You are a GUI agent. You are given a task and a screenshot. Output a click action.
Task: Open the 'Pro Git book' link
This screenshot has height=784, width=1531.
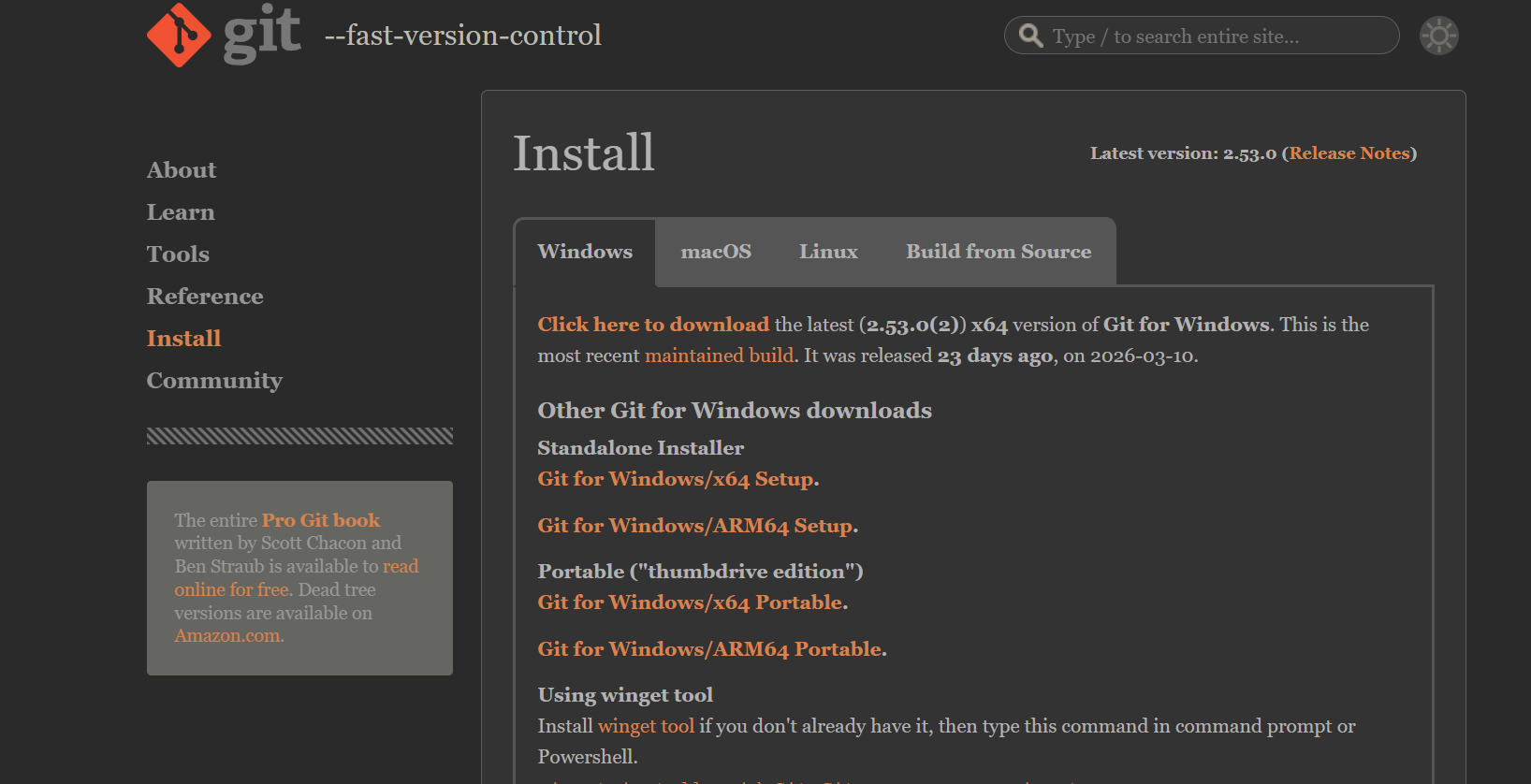click(321, 520)
